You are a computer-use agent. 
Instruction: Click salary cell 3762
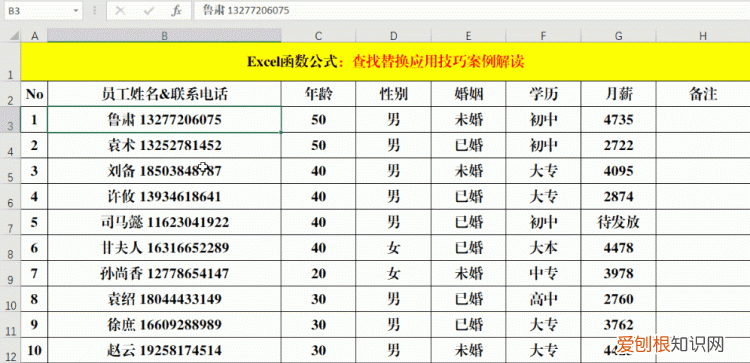[618, 324]
